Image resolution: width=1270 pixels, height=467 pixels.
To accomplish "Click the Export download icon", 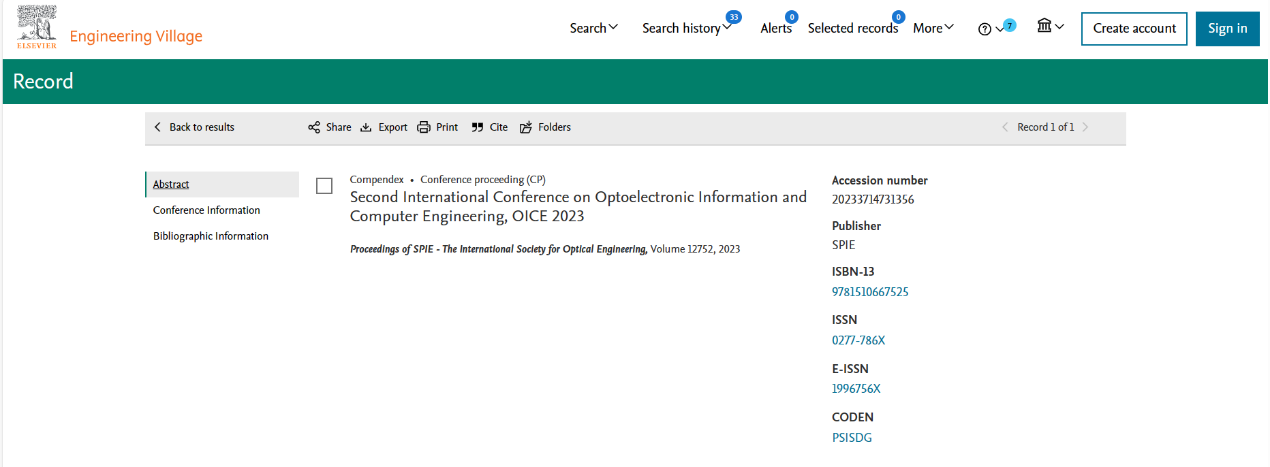I will [x=366, y=127].
